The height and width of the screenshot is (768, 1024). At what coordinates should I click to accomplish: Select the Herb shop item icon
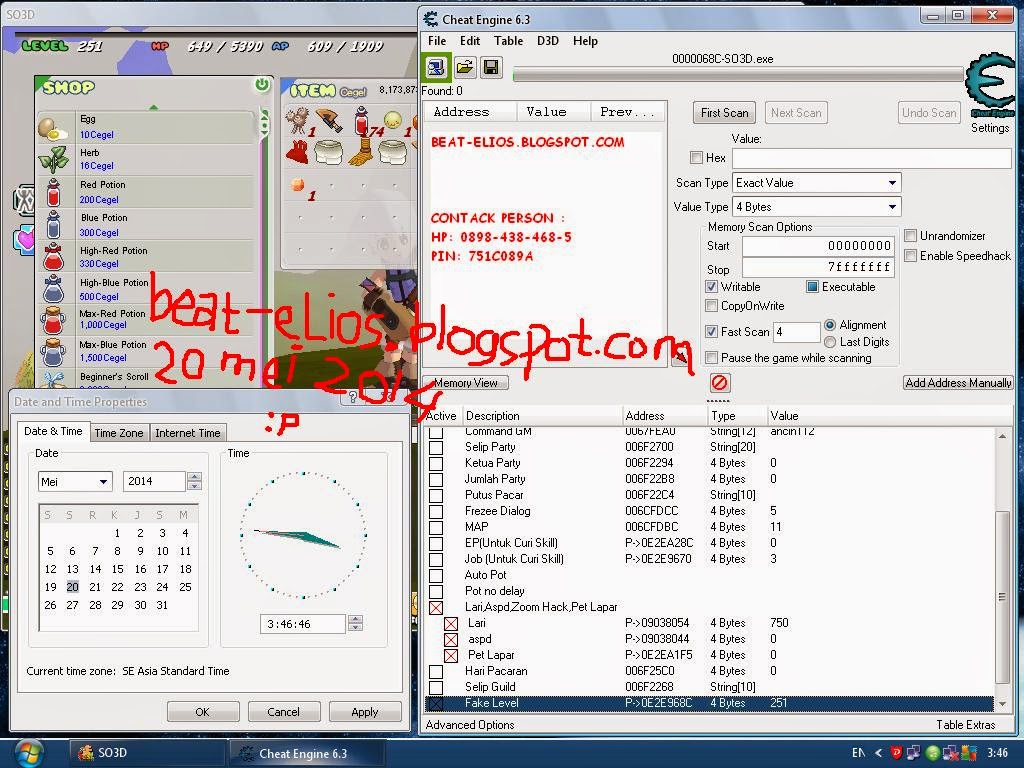tap(54, 159)
